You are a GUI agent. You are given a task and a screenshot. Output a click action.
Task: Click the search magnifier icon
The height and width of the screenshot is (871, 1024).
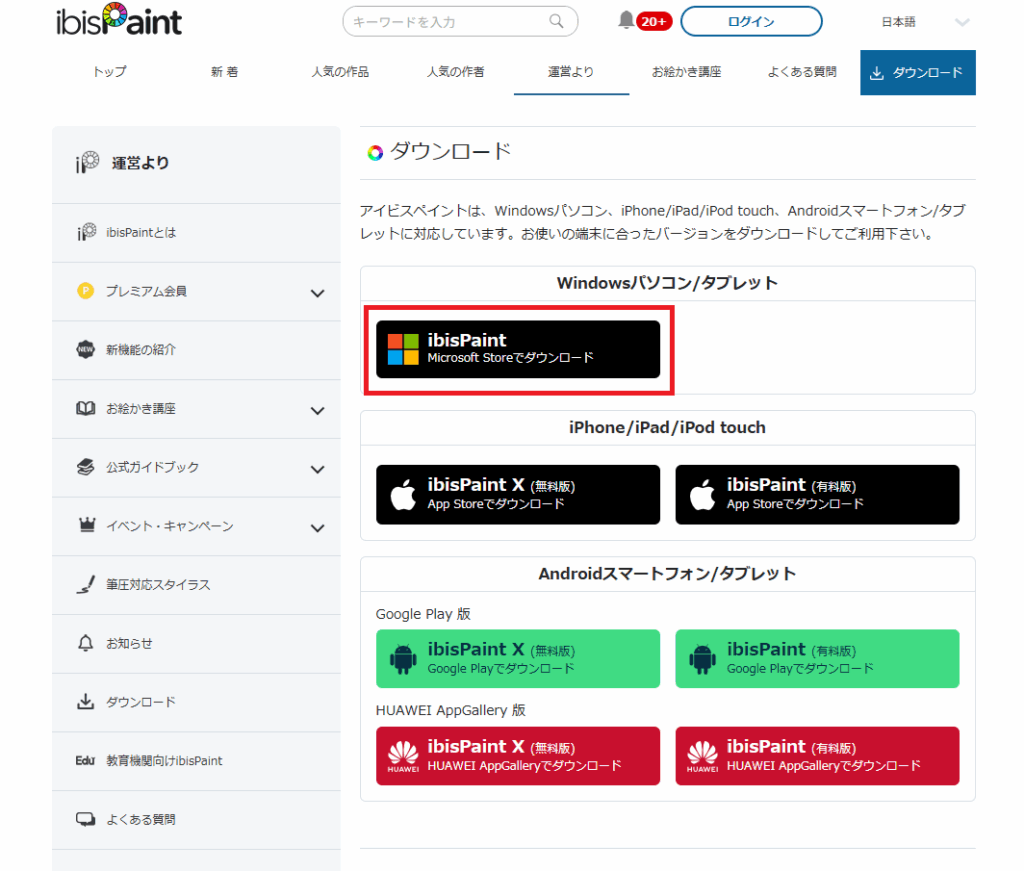[x=556, y=22]
